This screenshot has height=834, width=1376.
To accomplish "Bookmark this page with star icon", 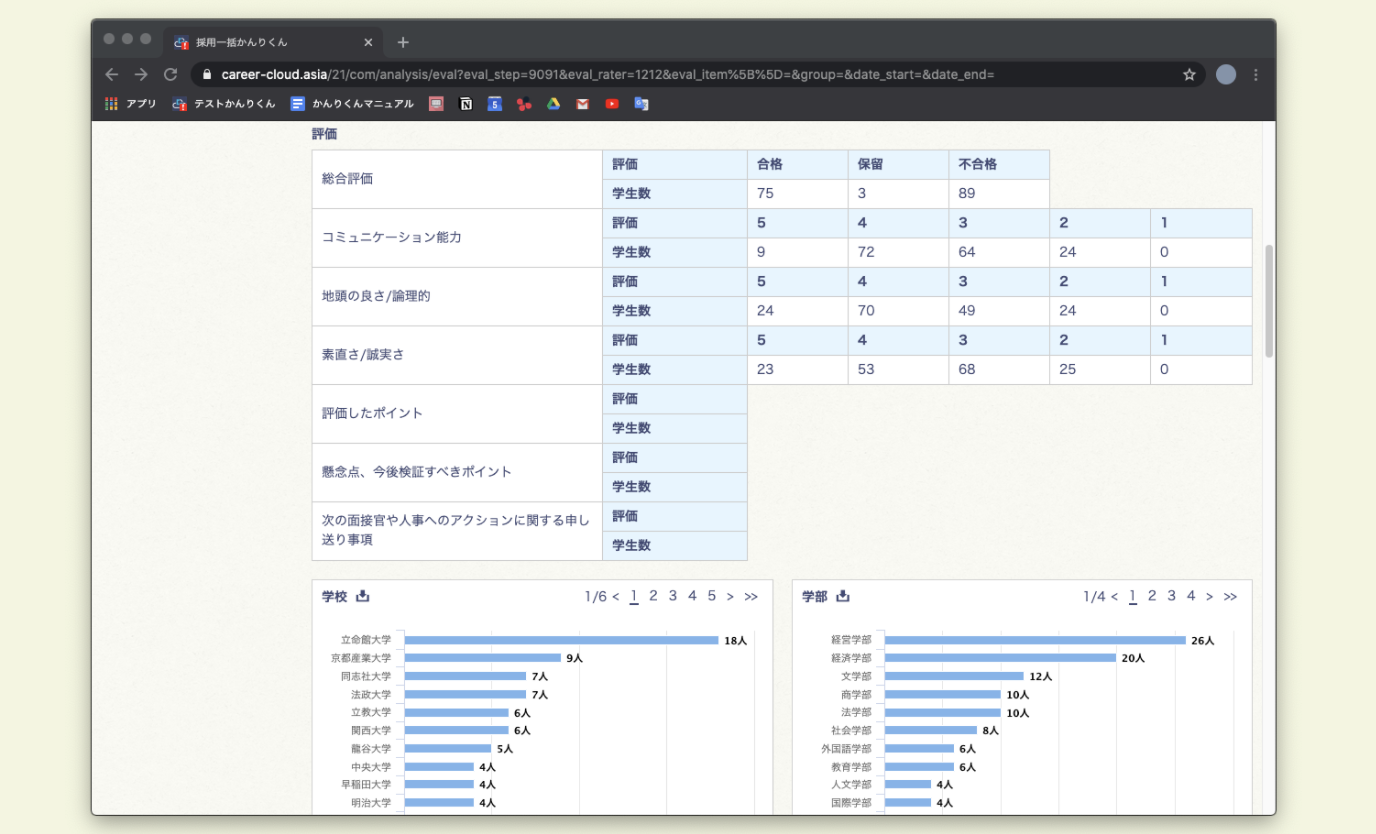I will (x=1189, y=75).
